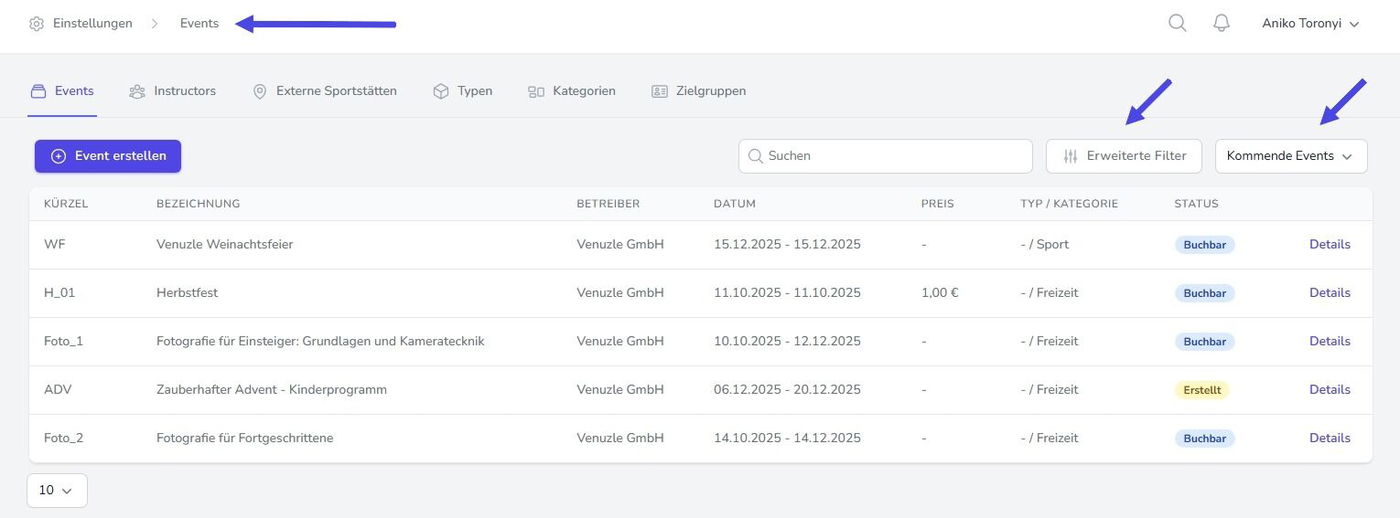
Task: Click the Events breadcrumb in header
Action: pyautogui.click(x=199, y=24)
